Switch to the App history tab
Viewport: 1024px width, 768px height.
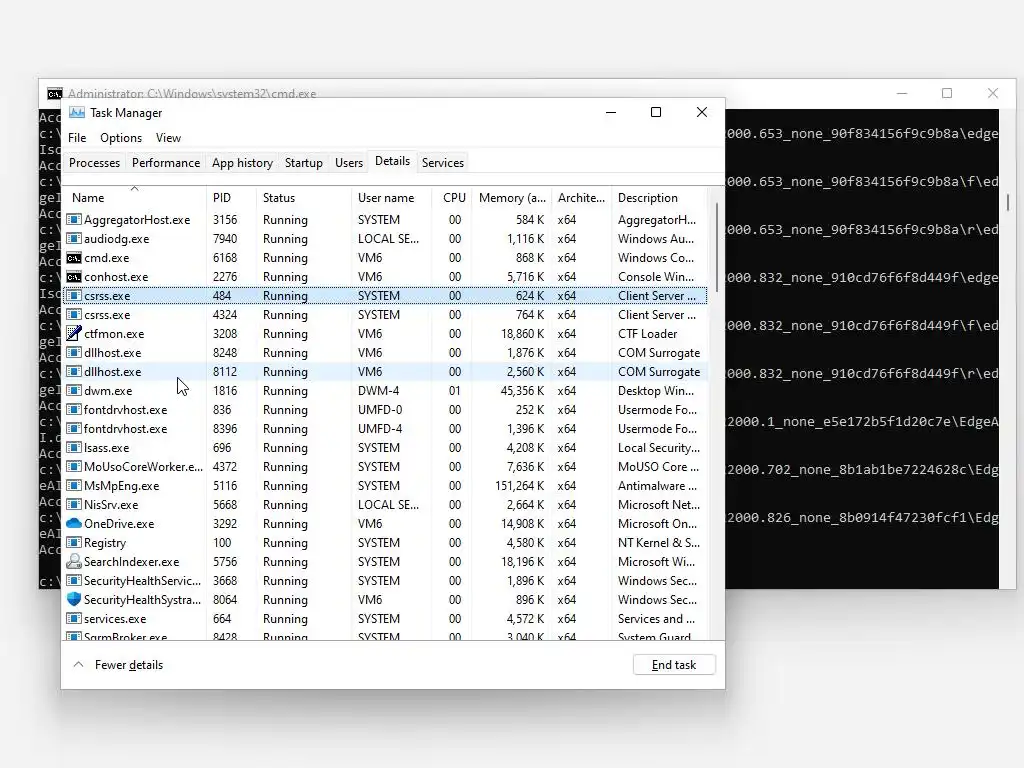pyautogui.click(x=242, y=163)
